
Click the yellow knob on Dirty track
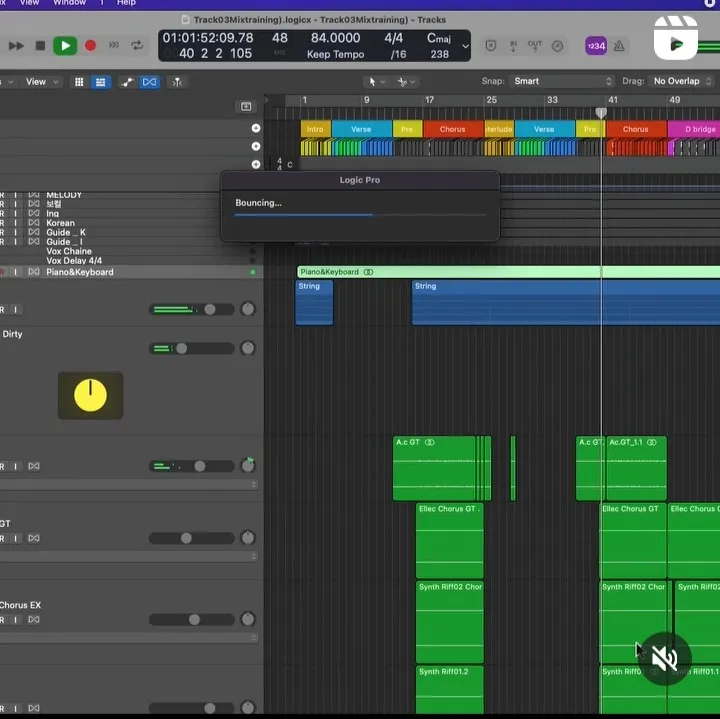click(90, 396)
